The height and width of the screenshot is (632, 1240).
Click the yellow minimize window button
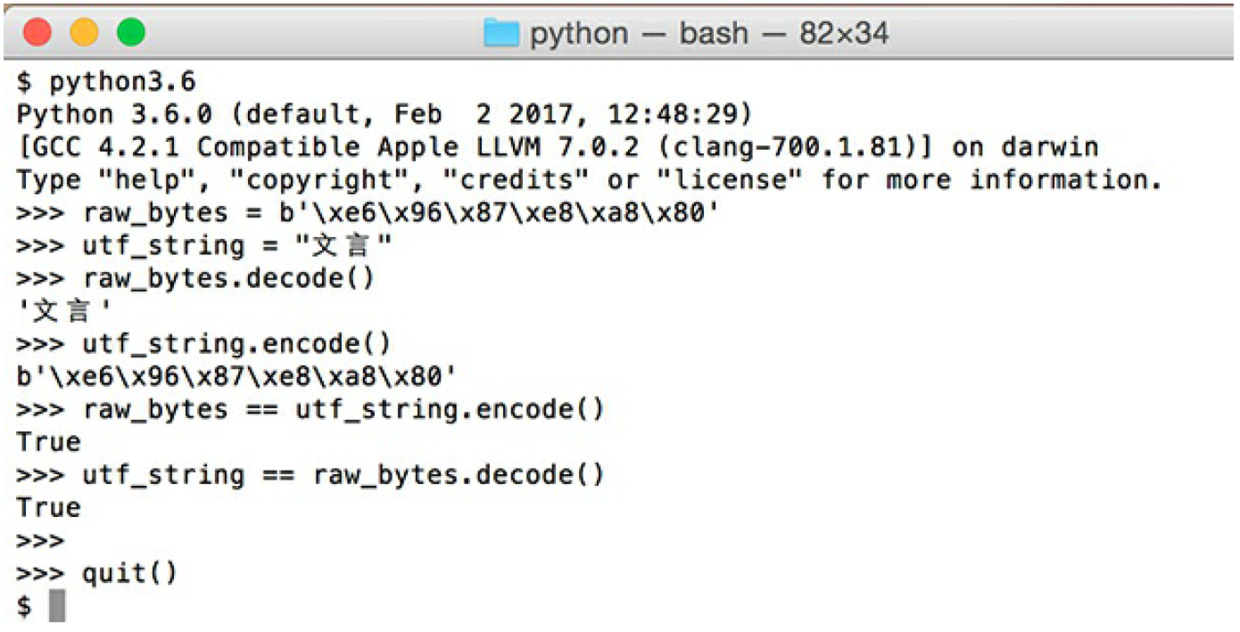pyautogui.click(x=84, y=34)
